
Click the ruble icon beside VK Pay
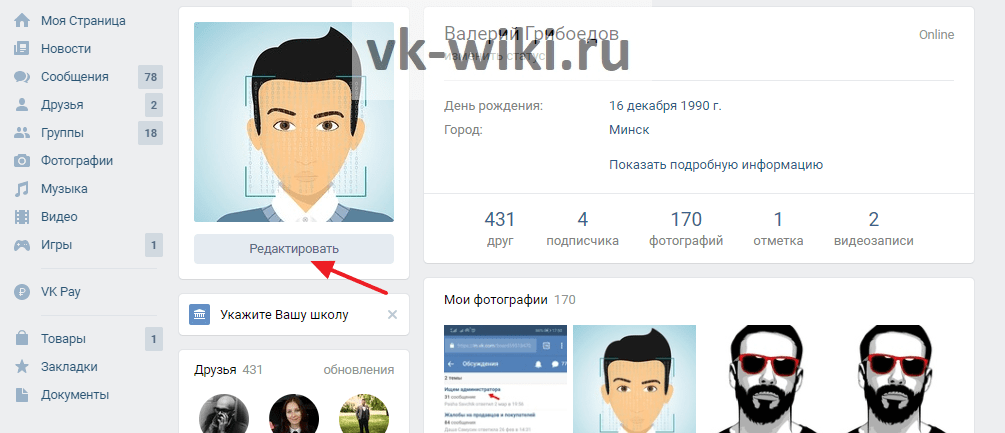pyautogui.click(x=22, y=292)
